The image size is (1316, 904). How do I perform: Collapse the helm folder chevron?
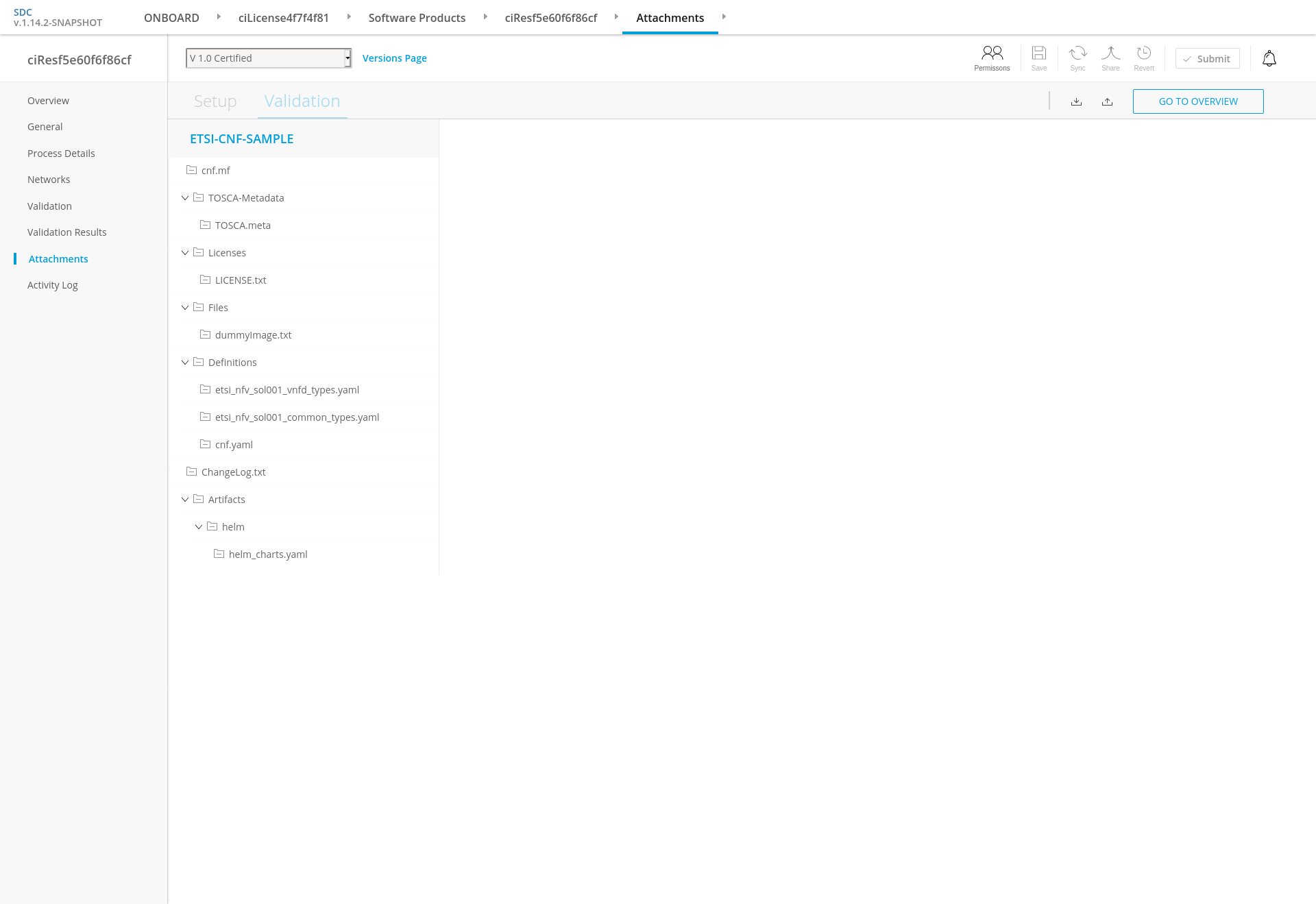pyautogui.click(x=199, y=527)
